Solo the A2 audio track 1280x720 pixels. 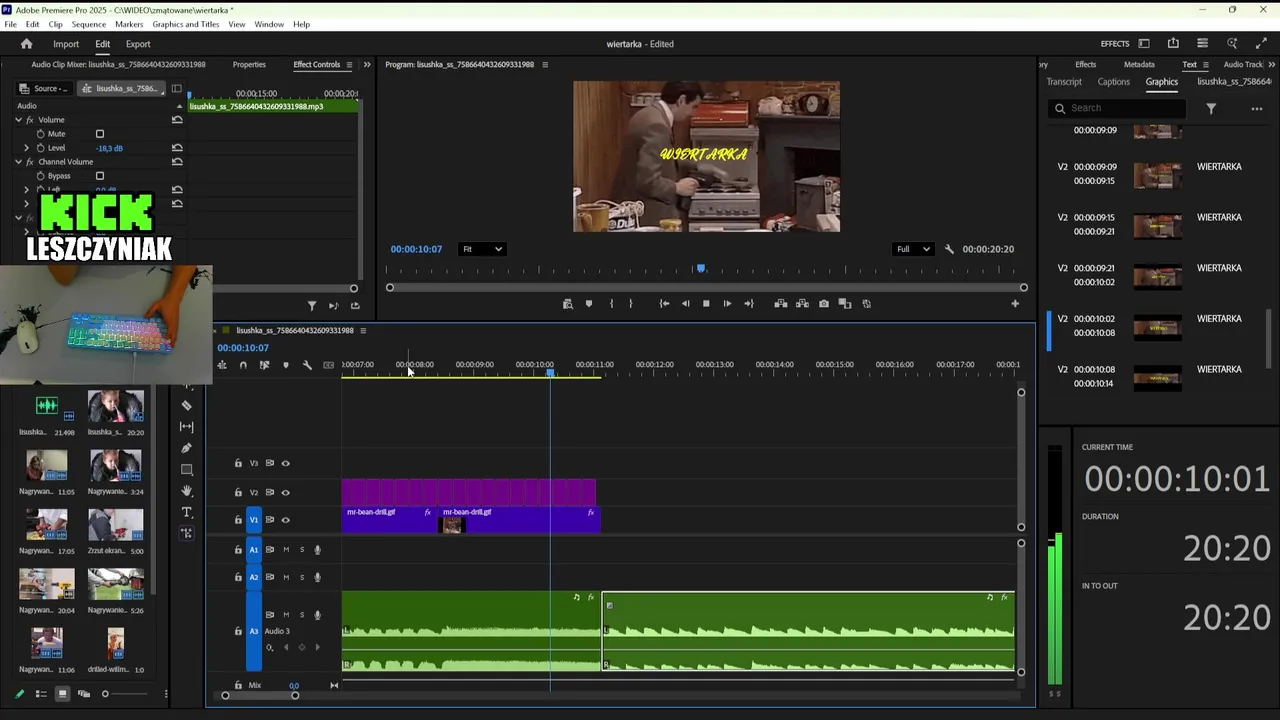point(302,577)
